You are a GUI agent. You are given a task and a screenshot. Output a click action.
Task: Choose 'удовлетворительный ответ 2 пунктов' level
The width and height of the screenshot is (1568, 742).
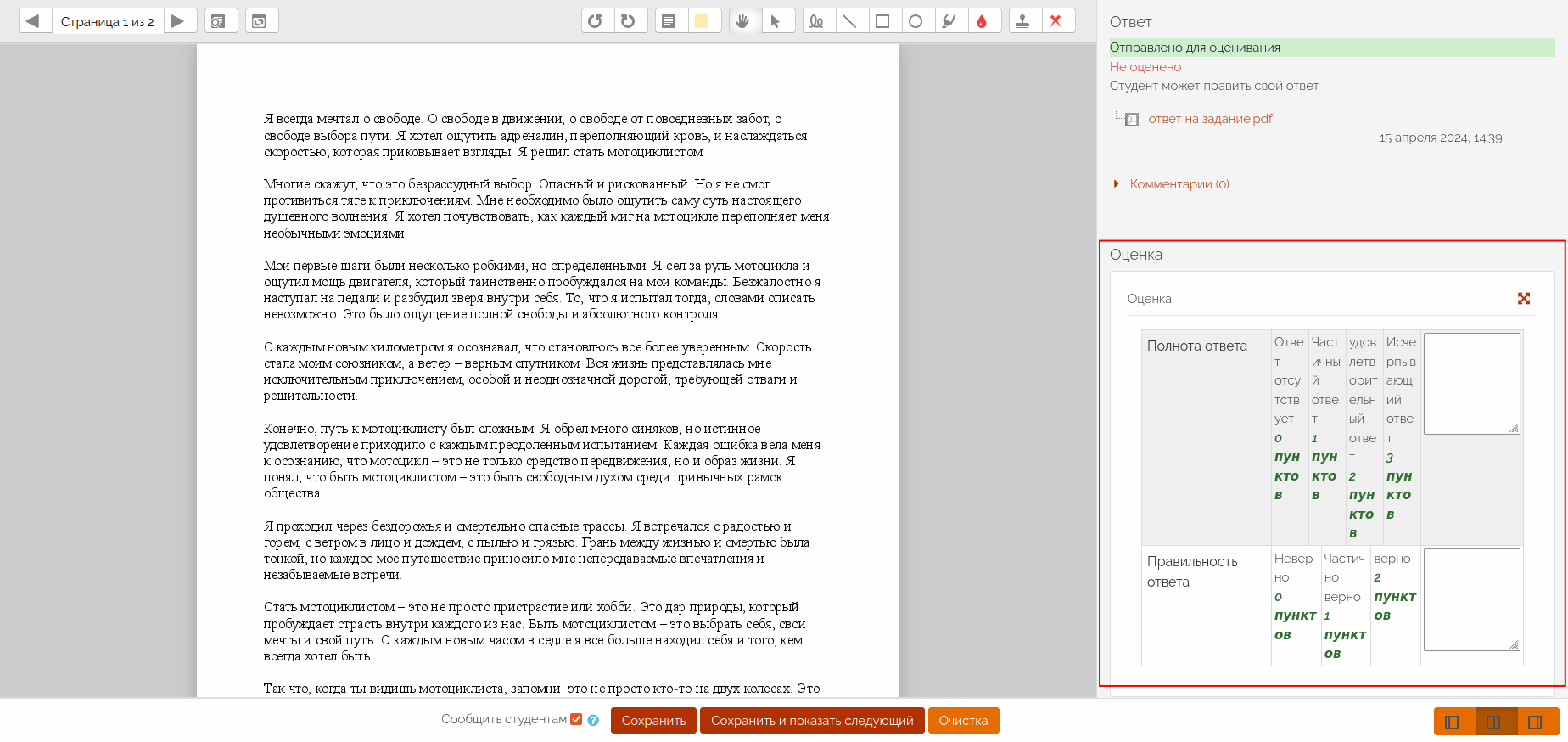(1364, 437)
